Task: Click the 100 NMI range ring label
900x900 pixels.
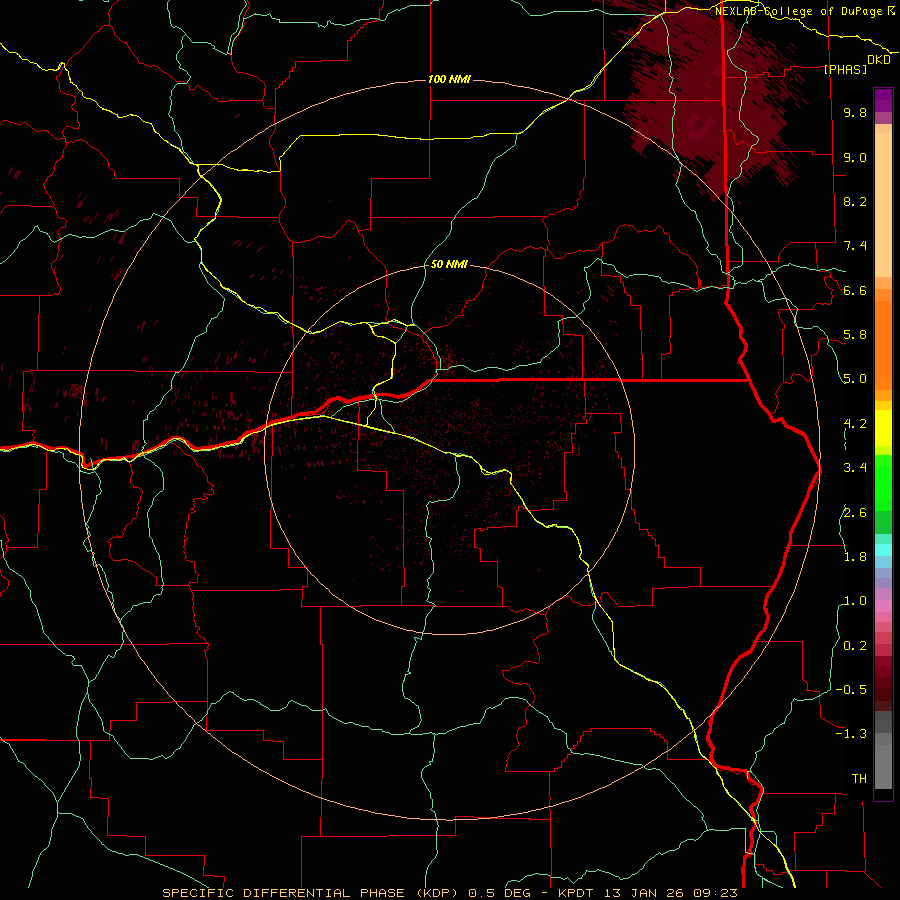Action: point(449,79)
